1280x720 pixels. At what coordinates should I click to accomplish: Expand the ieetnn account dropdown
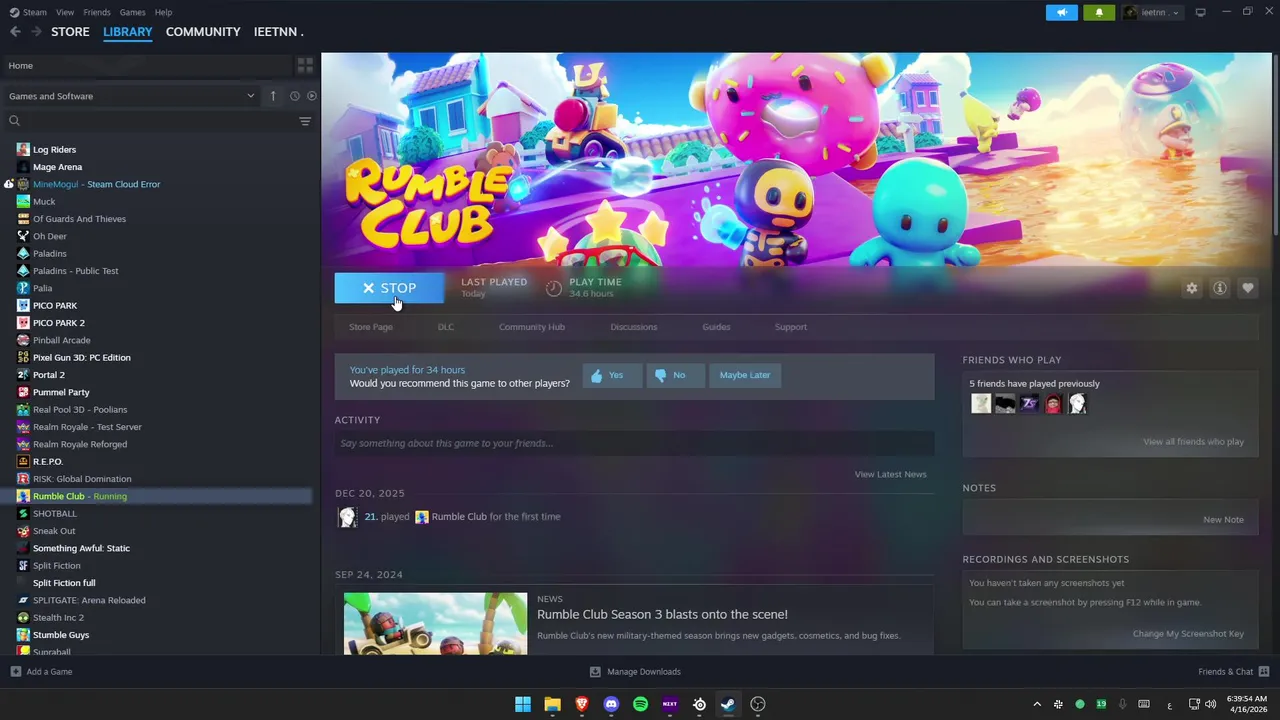(1152, 12)
